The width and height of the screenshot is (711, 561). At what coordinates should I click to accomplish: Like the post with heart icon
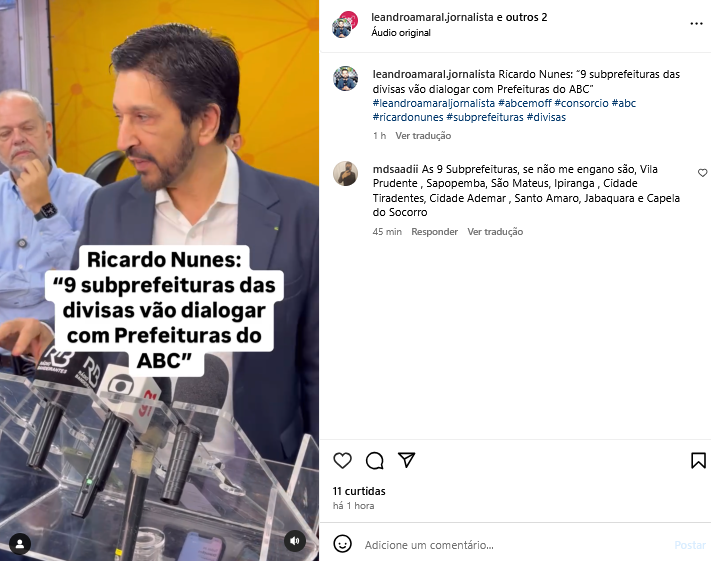click(342, 460)
